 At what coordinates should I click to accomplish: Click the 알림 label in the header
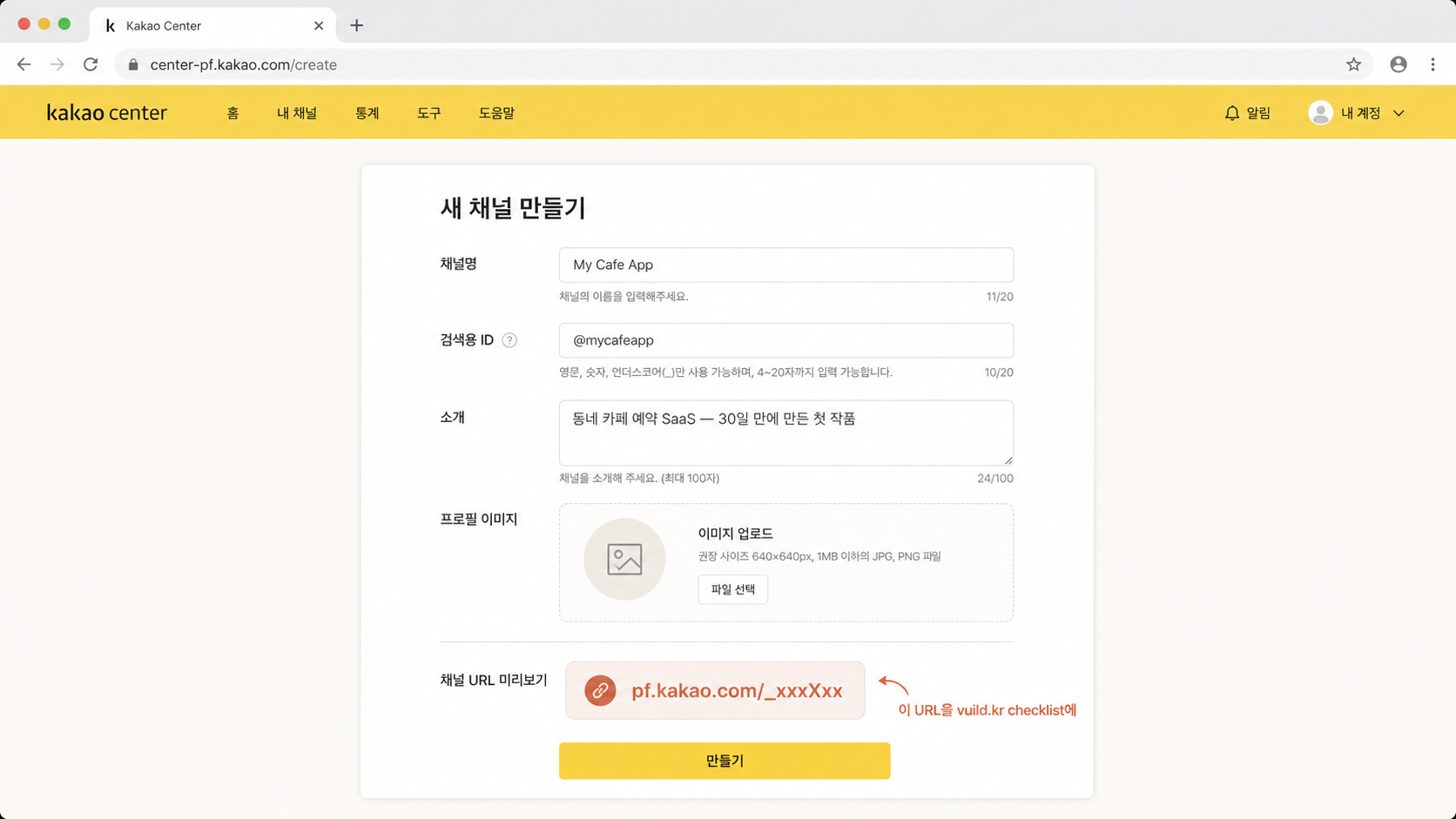(1258, 113)
